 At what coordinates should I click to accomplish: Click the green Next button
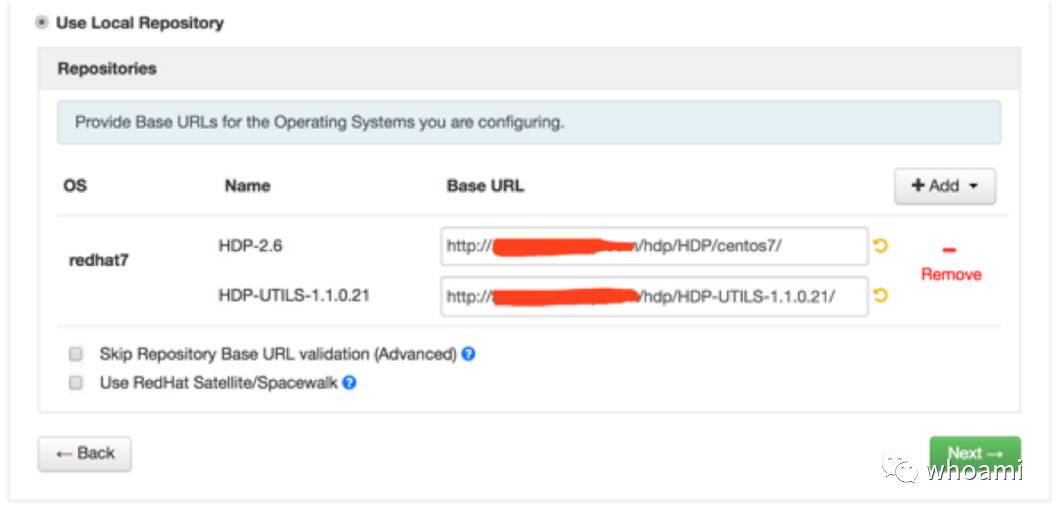pos(974,452)
